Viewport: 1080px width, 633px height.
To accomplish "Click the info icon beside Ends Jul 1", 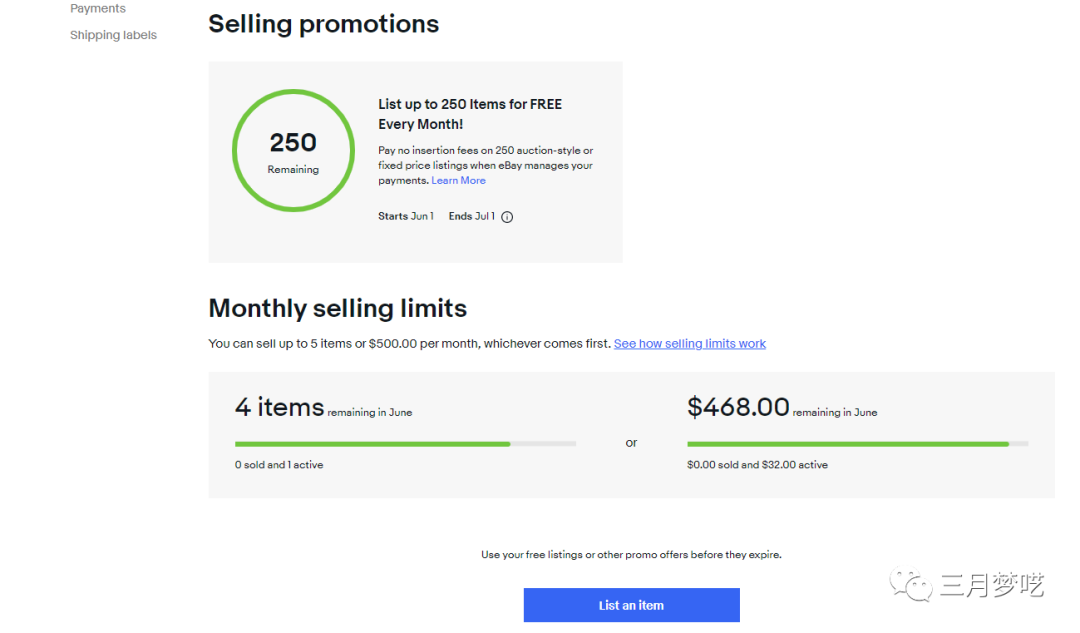I will [507, 217].
